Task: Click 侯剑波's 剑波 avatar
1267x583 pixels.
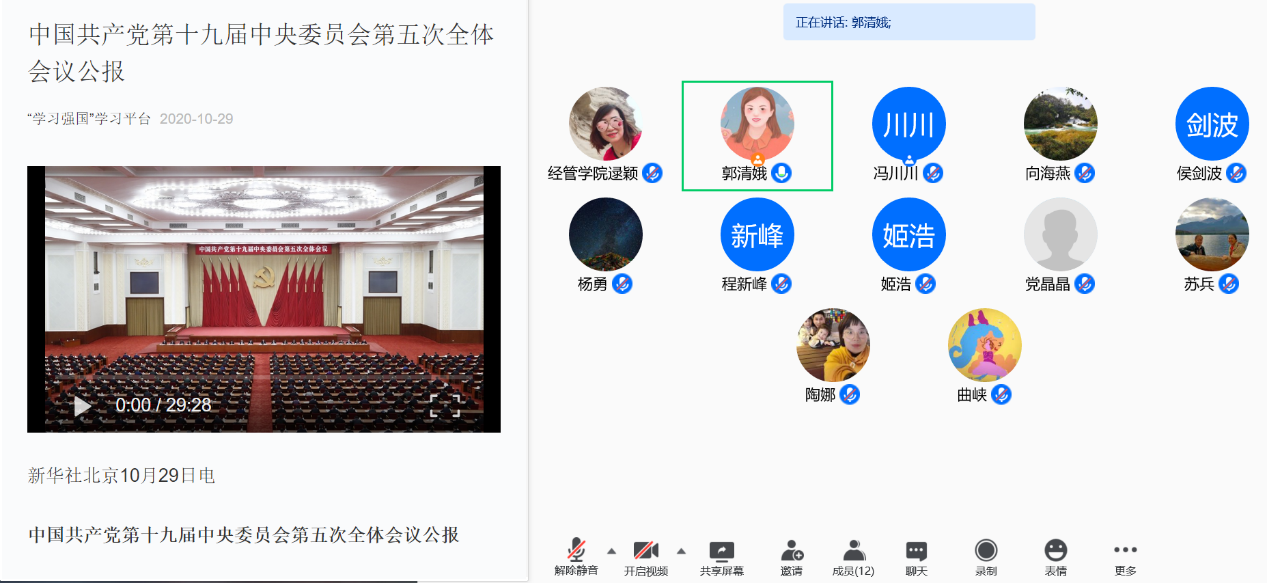Action: click(1211, 123)
